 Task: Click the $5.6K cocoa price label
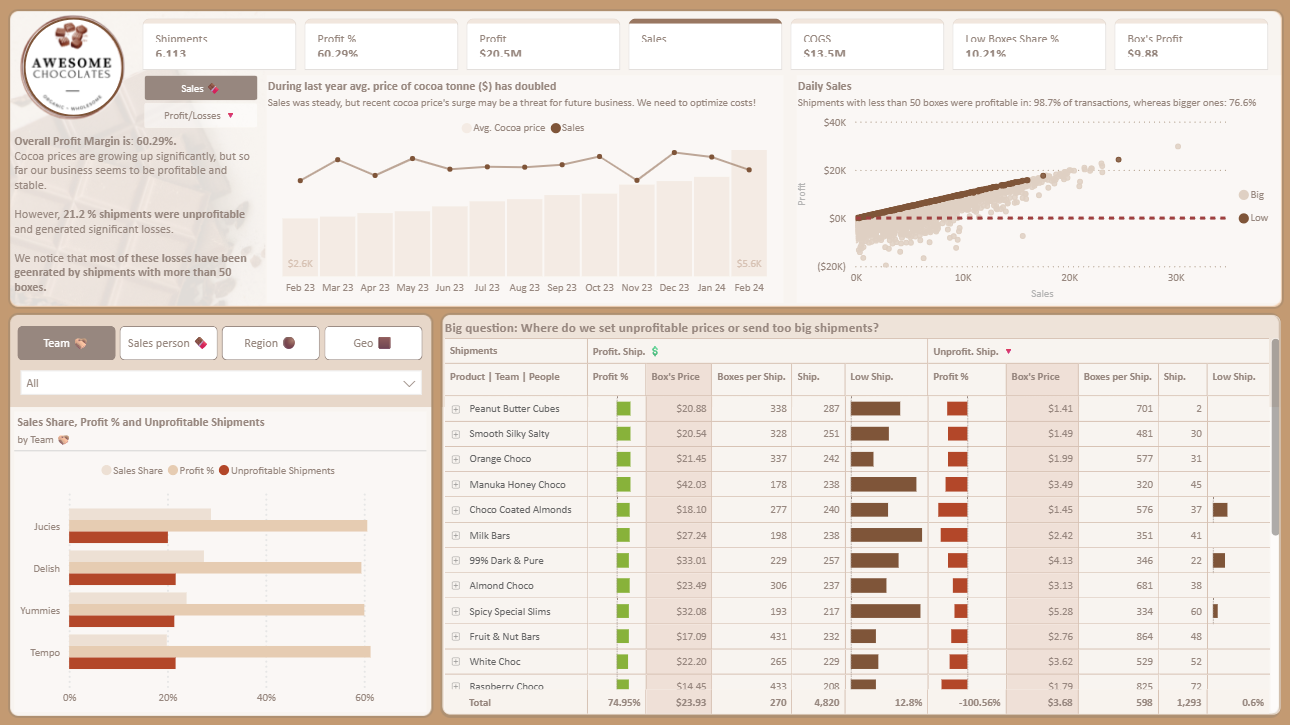click(749, 264)
